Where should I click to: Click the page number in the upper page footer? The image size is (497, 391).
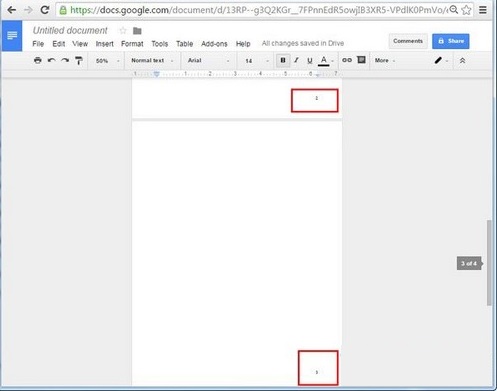pos(317,98)
